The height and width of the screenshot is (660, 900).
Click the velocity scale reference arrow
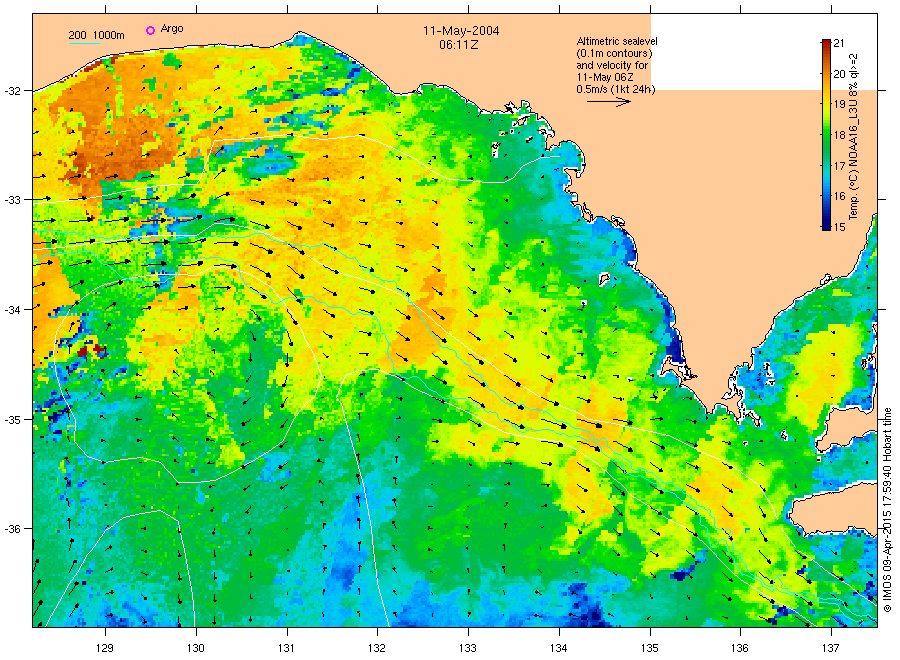tap(608, 102)
